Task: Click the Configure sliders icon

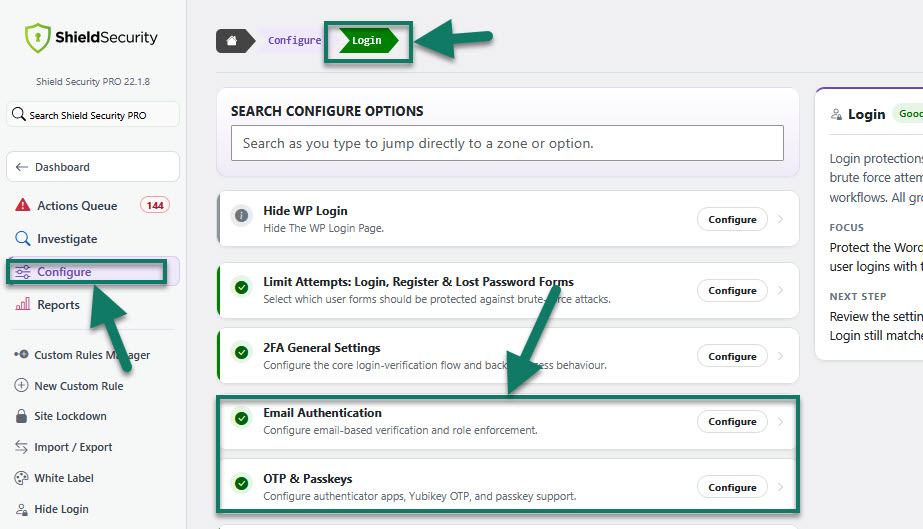Action: (22, 272)
